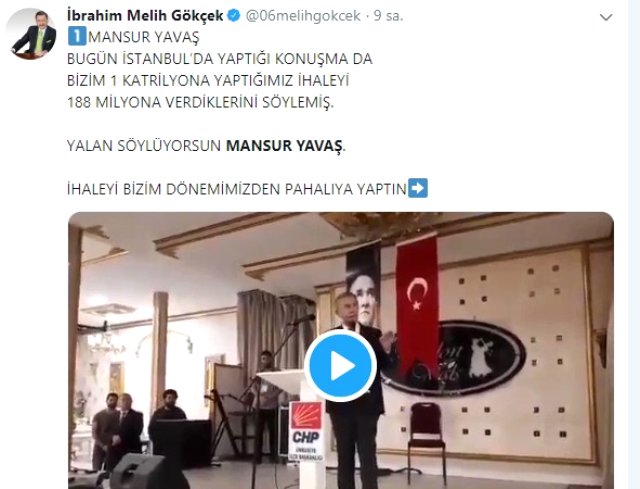The width and height of the screenshot is (640, 489).
Task: Click the blue verified badge
Action: (x=233, y=16)
